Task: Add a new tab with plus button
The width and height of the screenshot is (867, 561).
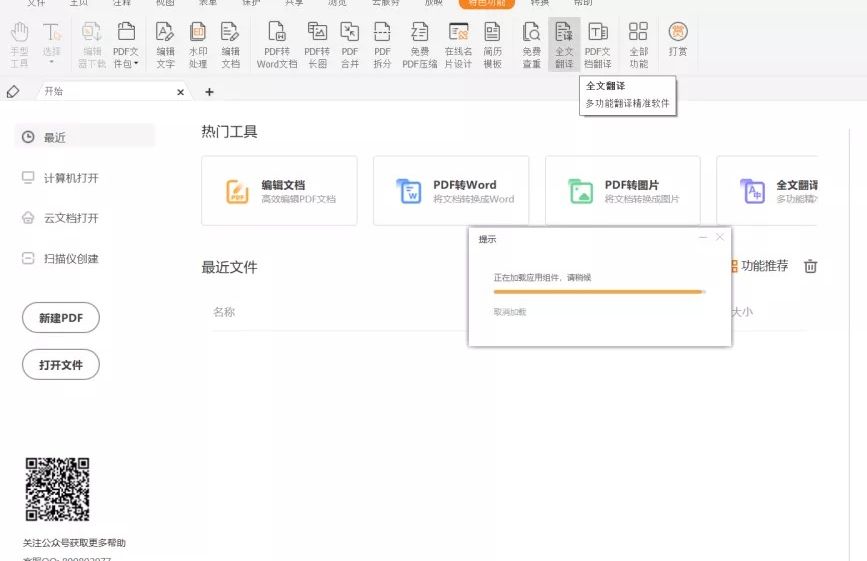Action: coord(209,92)
